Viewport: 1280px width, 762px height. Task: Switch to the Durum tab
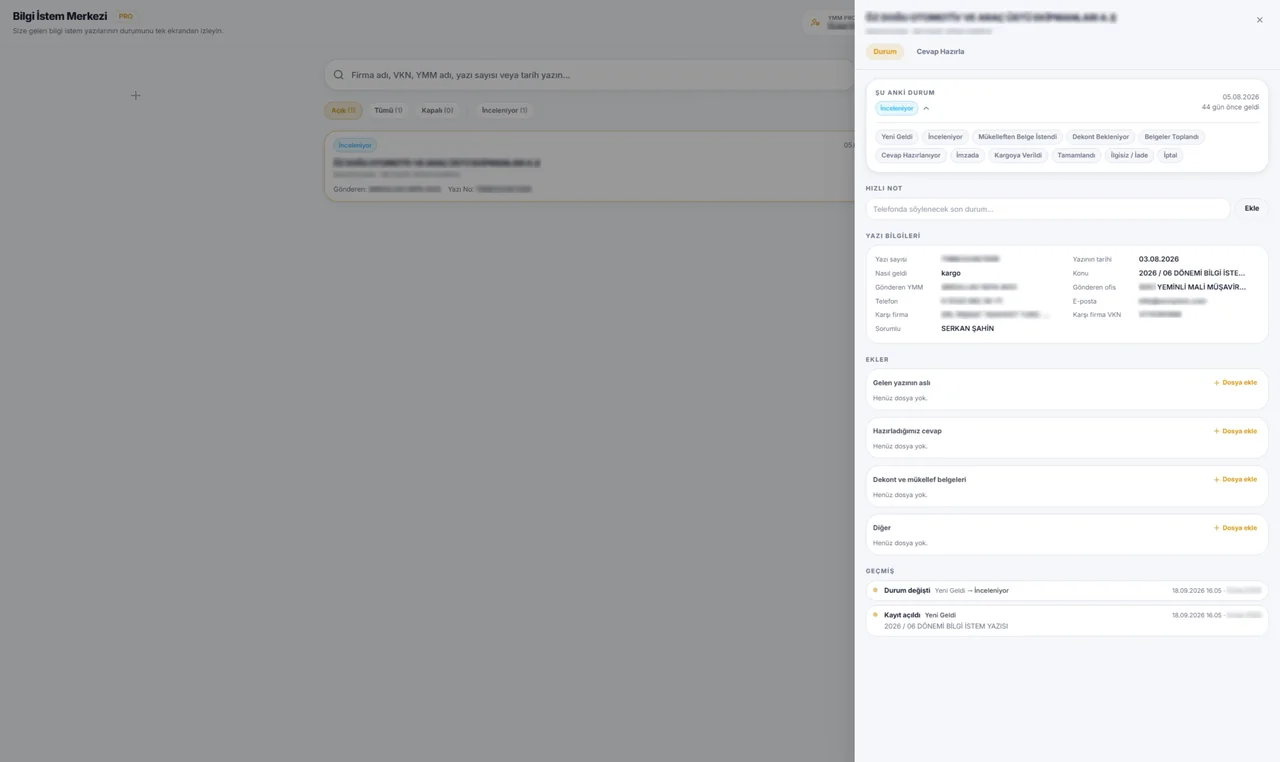pos(885,52)
